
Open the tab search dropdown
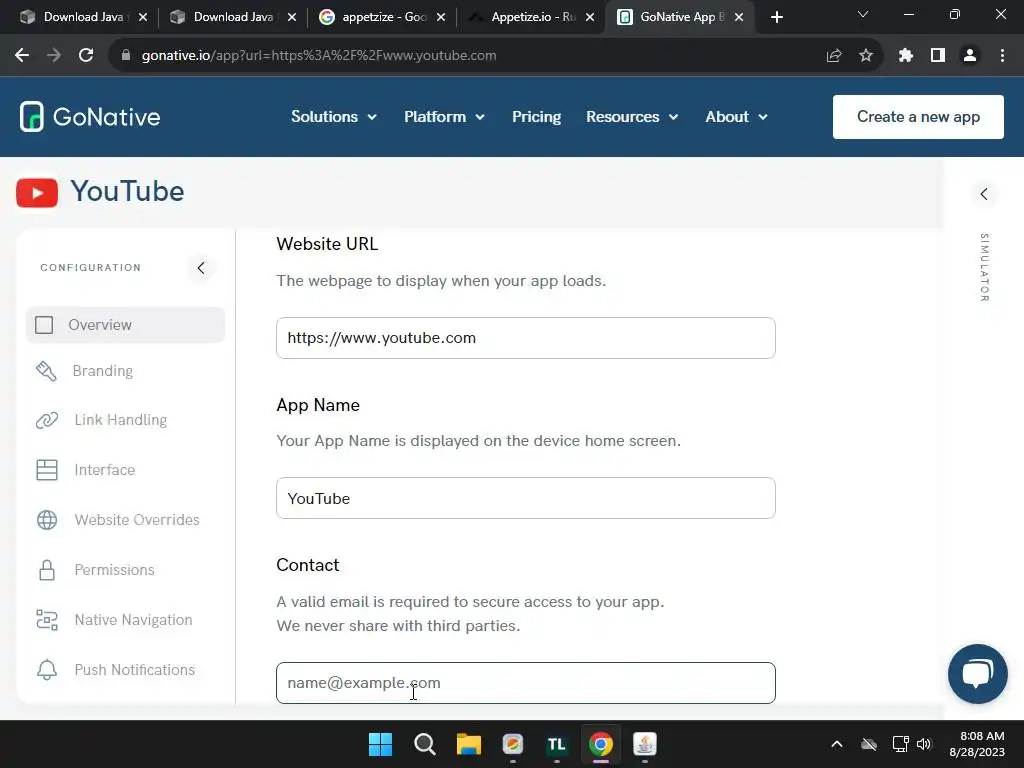pyautogui.click(x=863, y=14)
